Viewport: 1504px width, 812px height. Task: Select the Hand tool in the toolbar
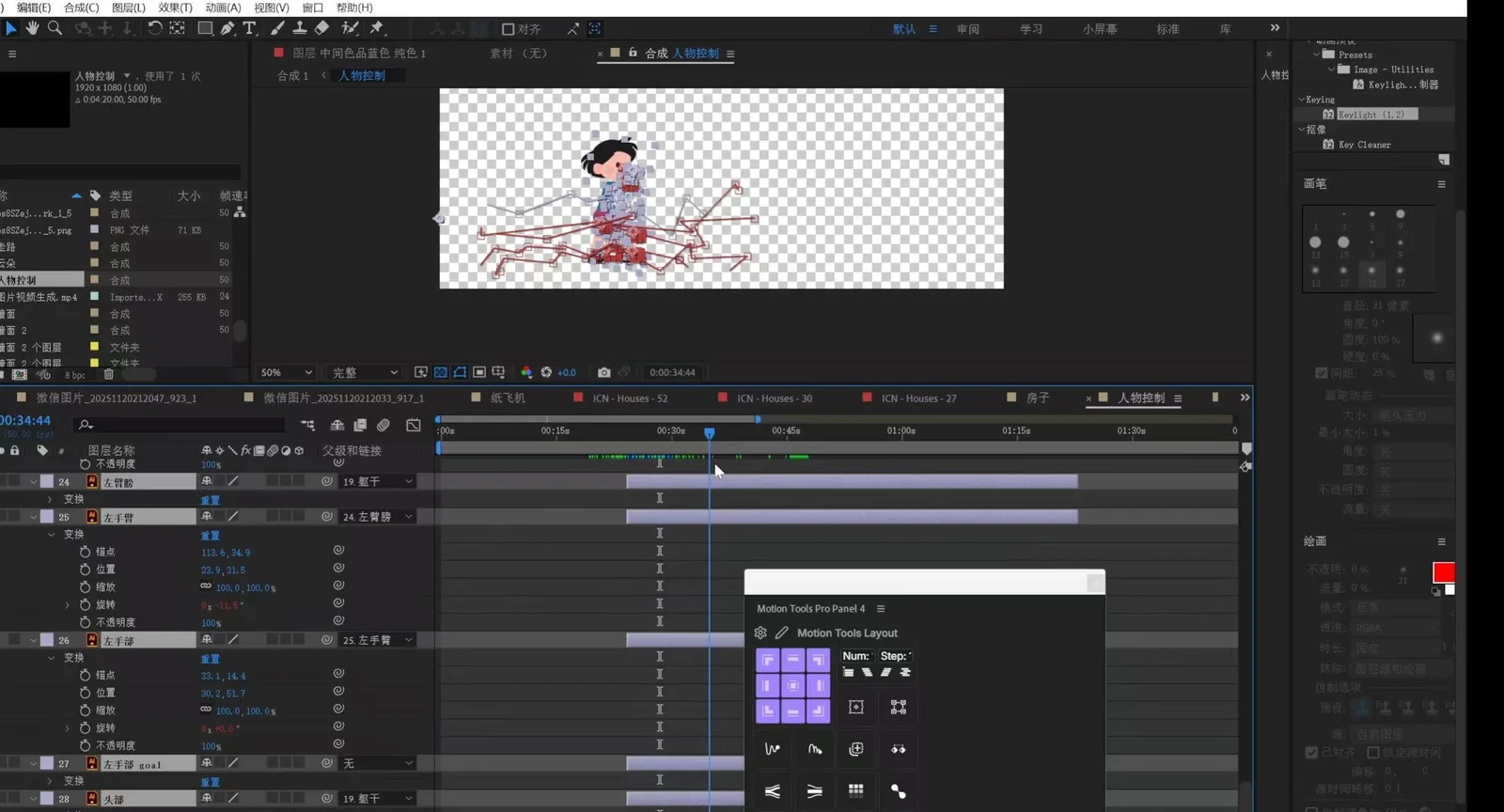(33, 28)
